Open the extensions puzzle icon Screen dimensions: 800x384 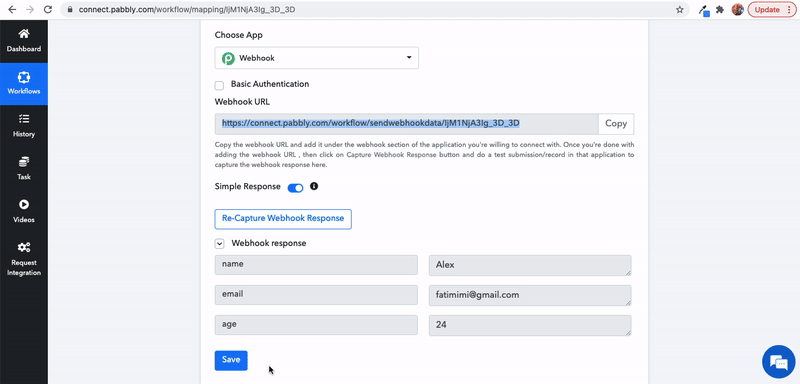pyautogui.click(x=720, y=9)
